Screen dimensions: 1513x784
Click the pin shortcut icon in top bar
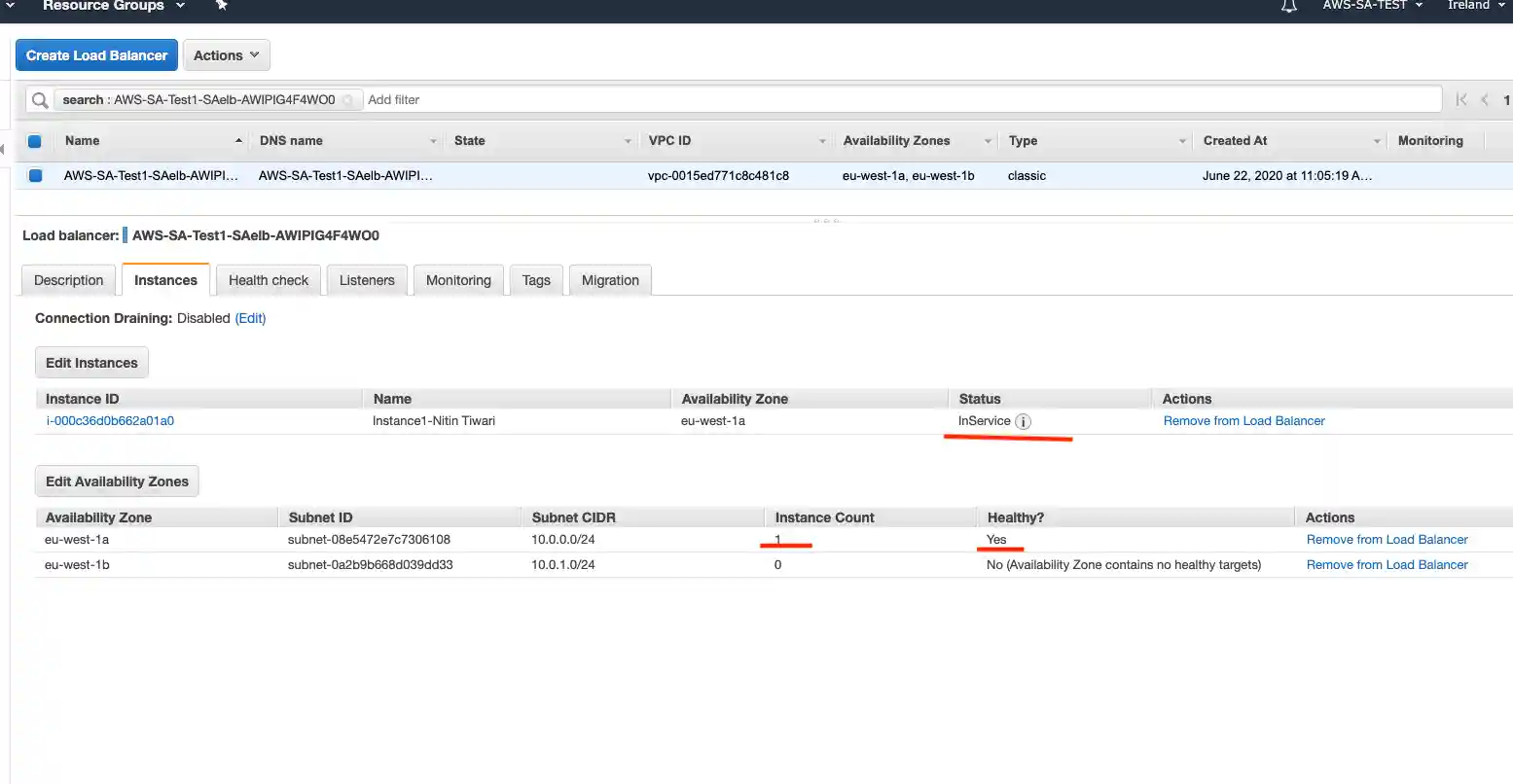point(222,6)
